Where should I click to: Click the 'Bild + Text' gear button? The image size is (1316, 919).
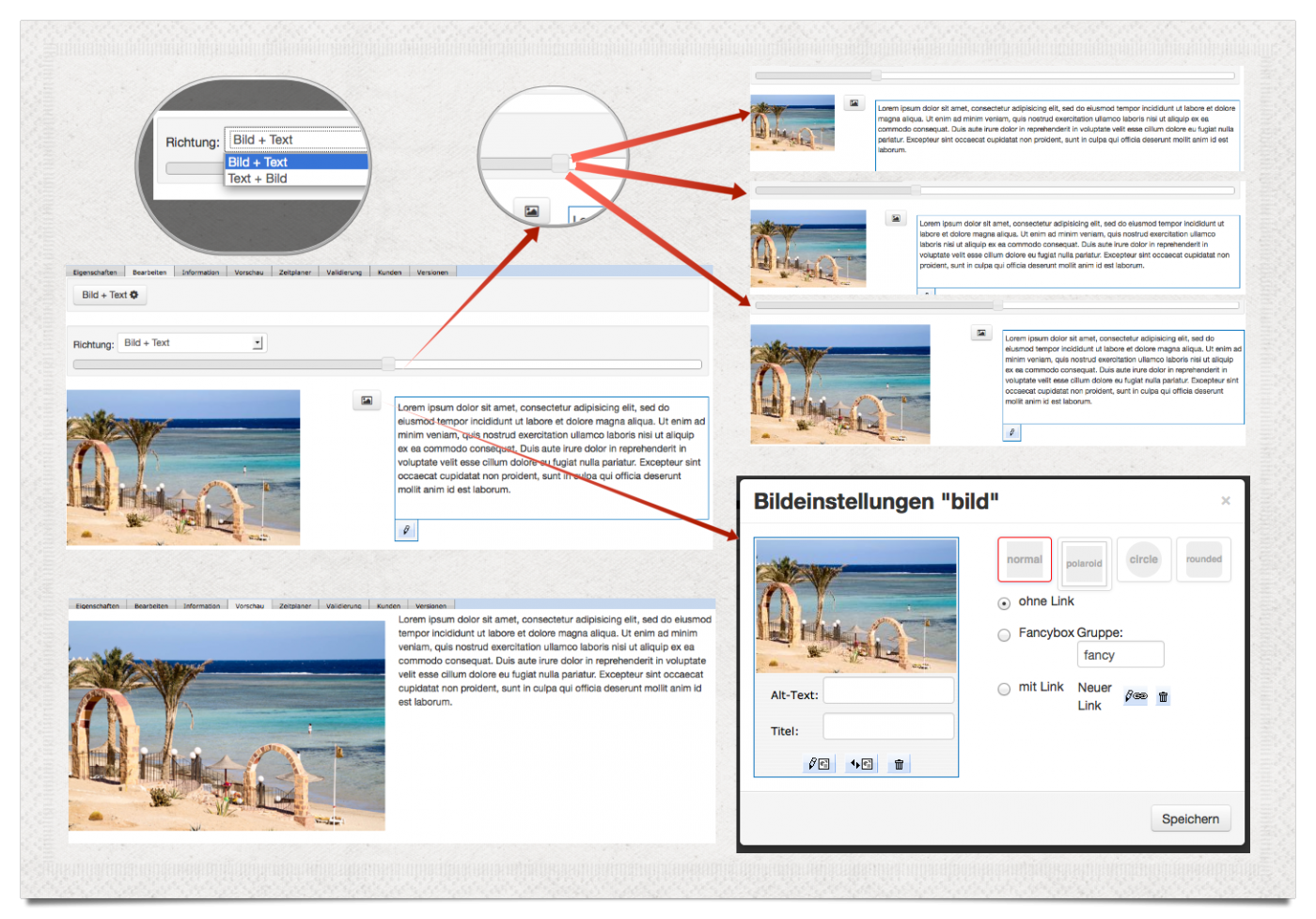[110, 295]
